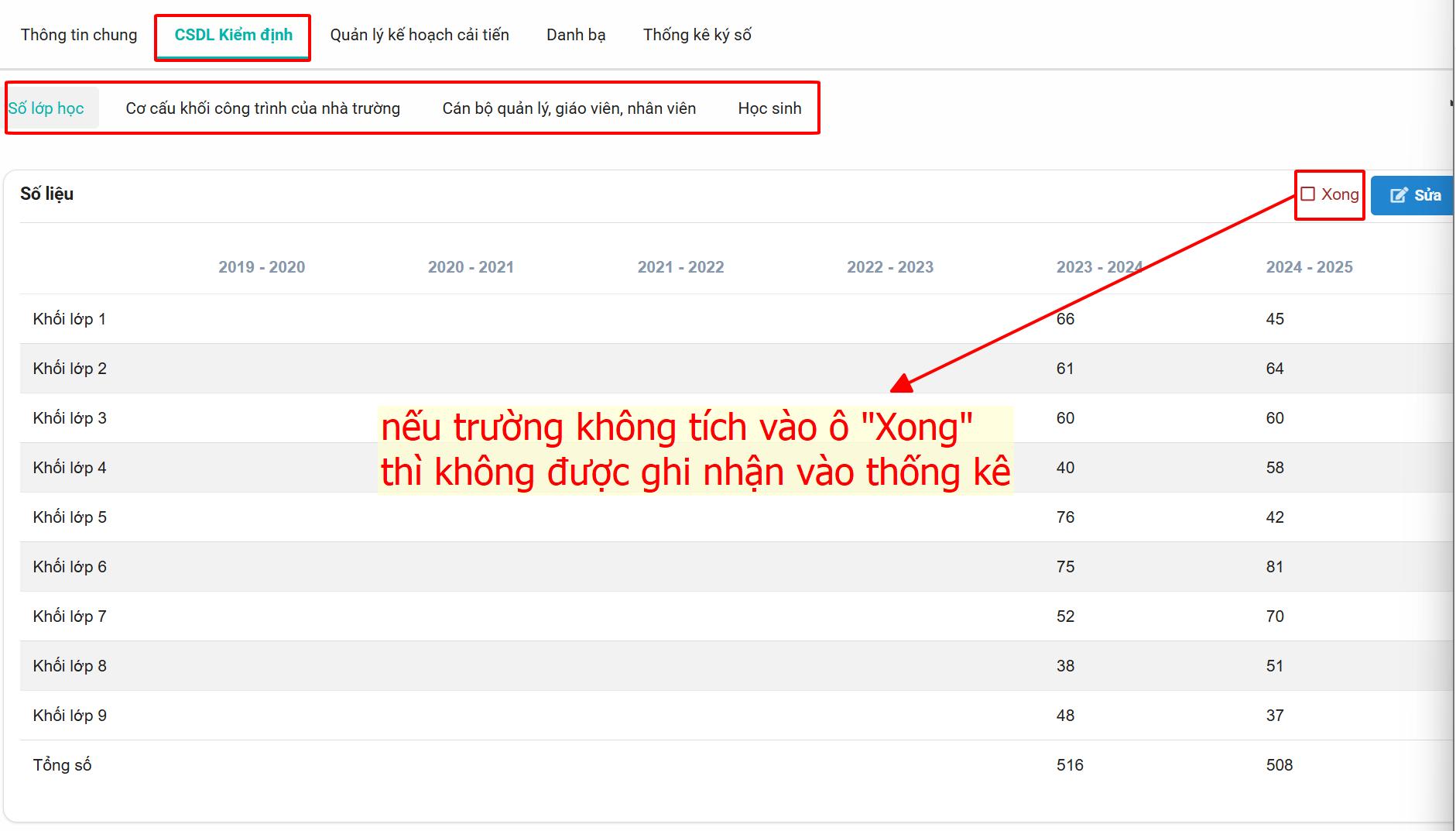Click the 2024 - 2025 column header

coord(1309,267)
